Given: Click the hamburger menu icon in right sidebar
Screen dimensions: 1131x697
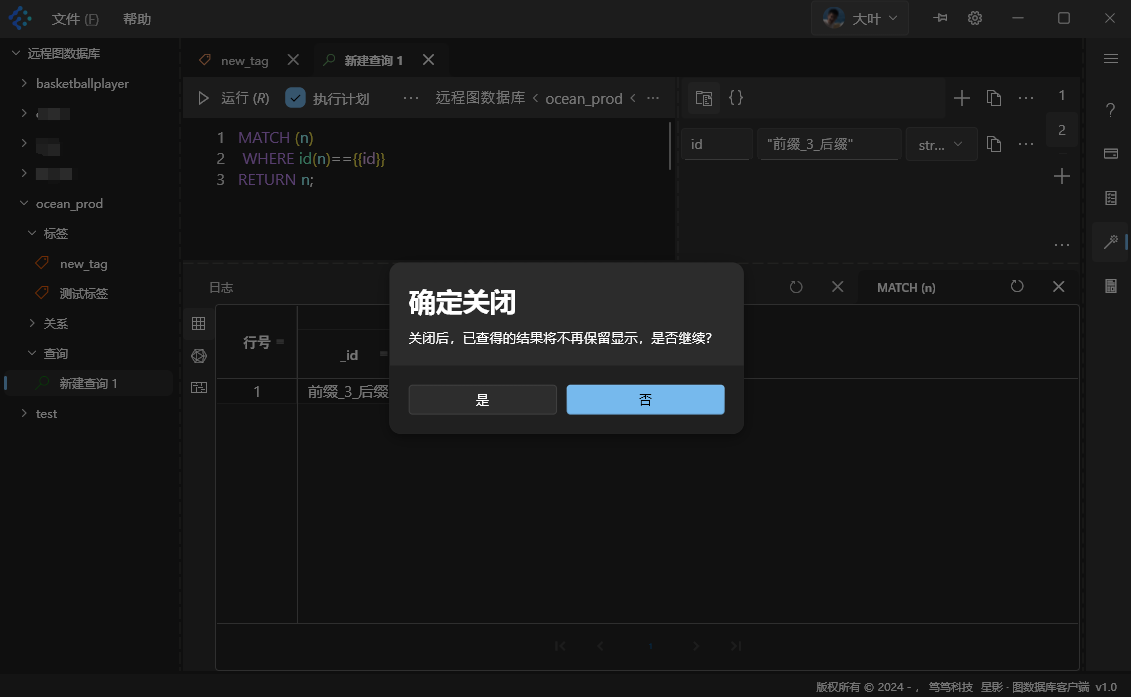Looking at the screenshot, I should pyautogui.click(x=1111, y=58).
